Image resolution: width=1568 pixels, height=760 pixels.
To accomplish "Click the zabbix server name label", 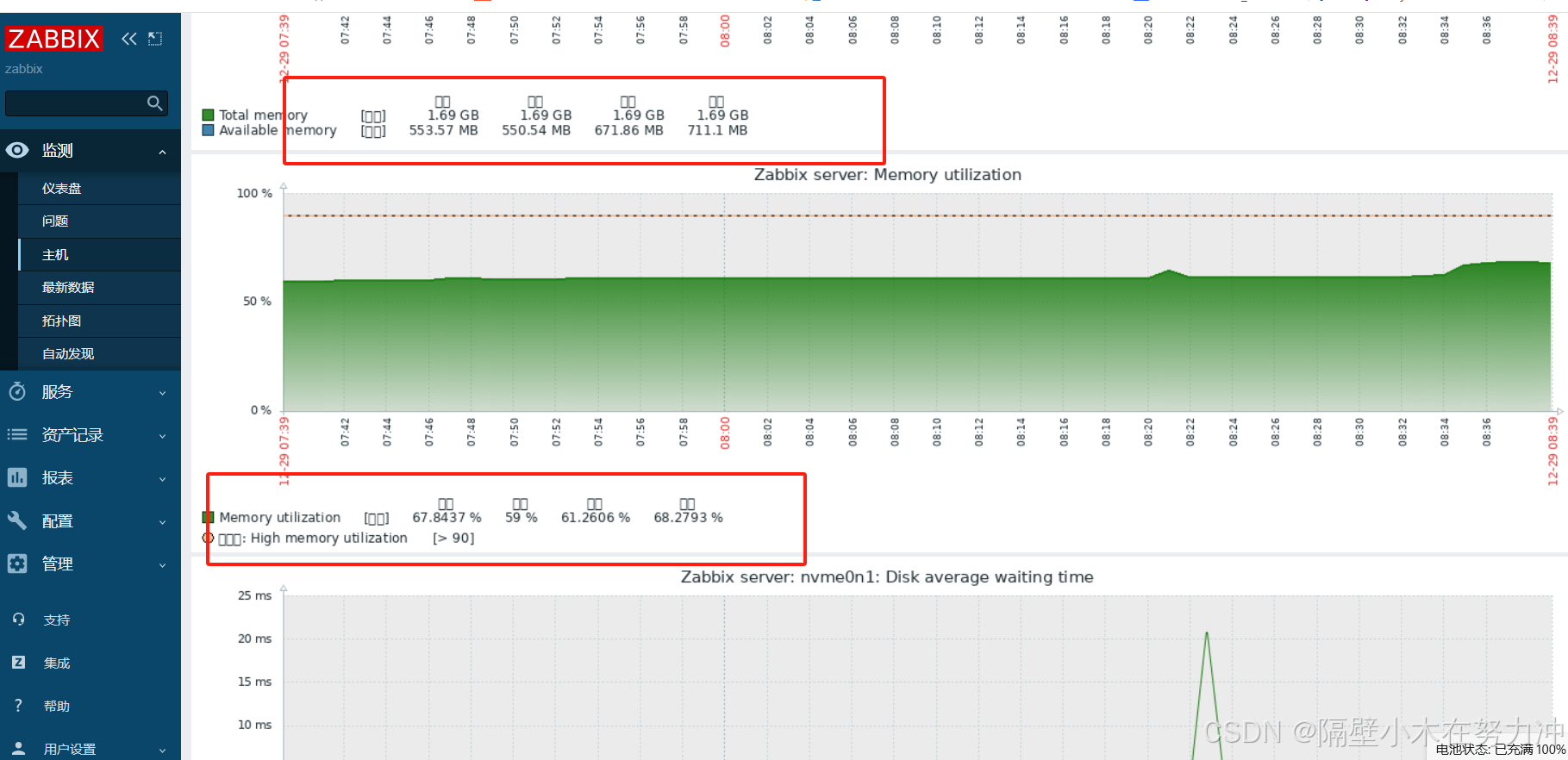I will pyautogui.click(x=24, y=69).
